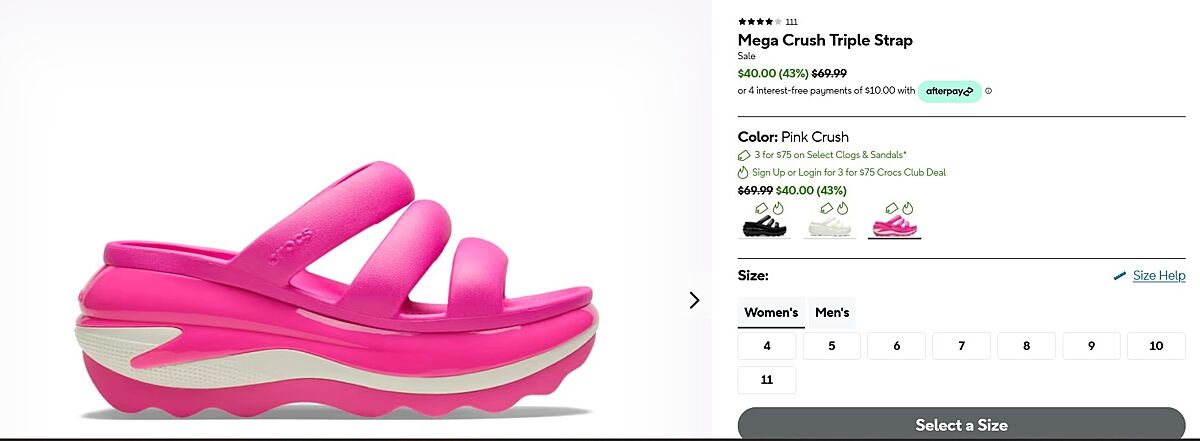The height and width of the screenshot is (441, 1200).
Task: Click the Afterpay logo badge
Action: click(x=949, y=91)
